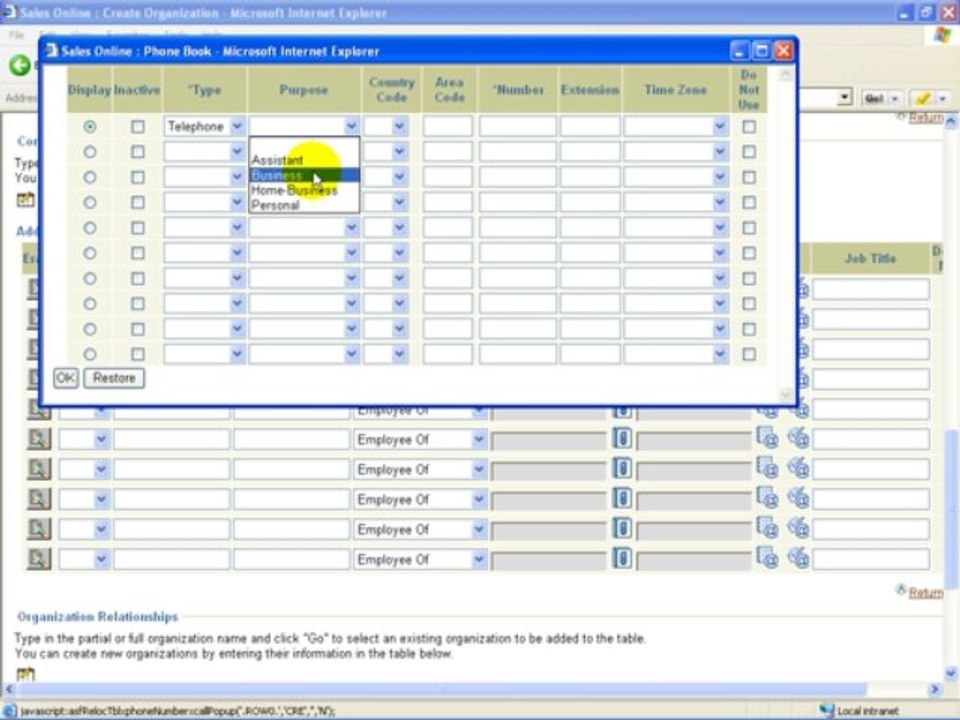
Task: Click small icon beside the bottom Return link
Action: tap(901, 590)
